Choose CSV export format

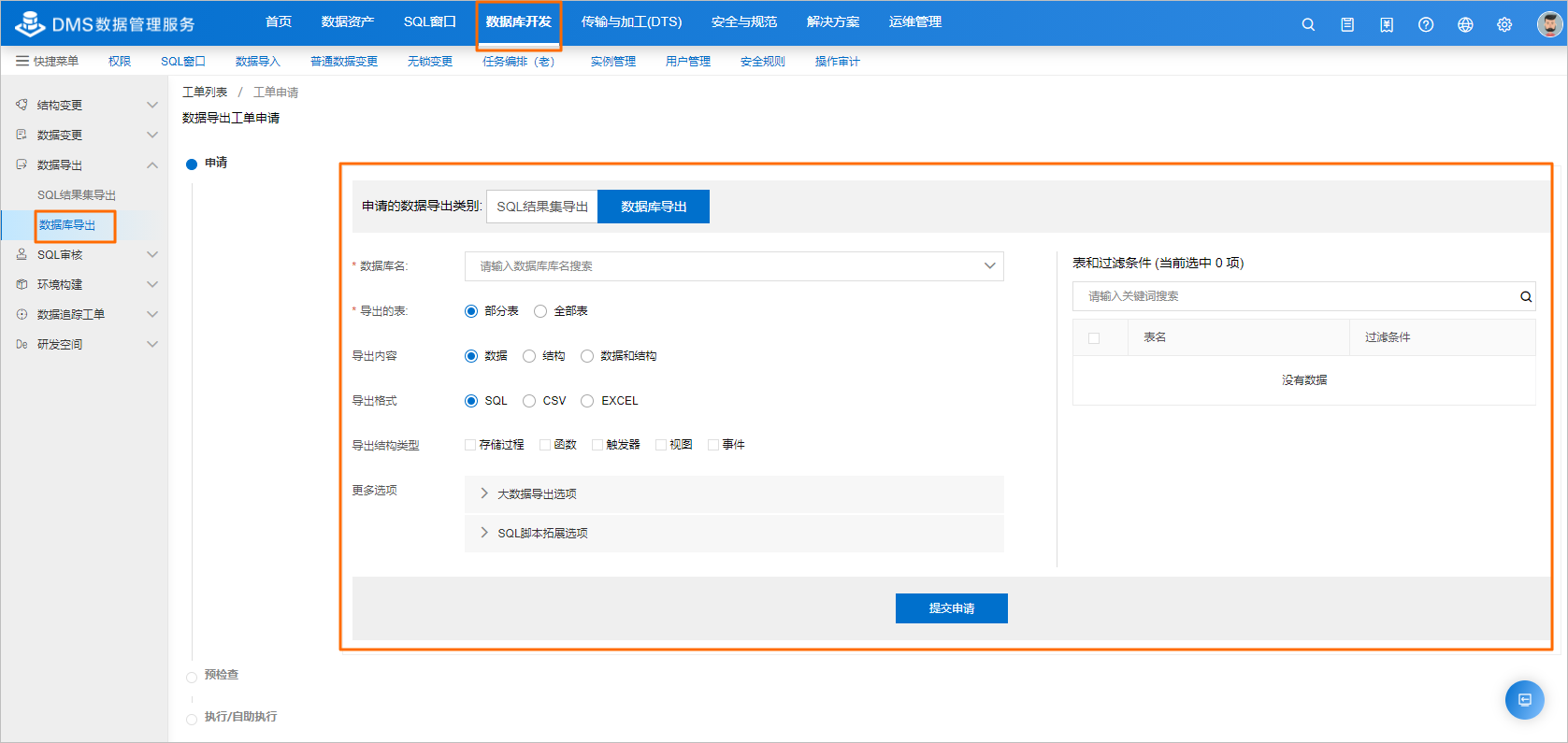point(529,401)
